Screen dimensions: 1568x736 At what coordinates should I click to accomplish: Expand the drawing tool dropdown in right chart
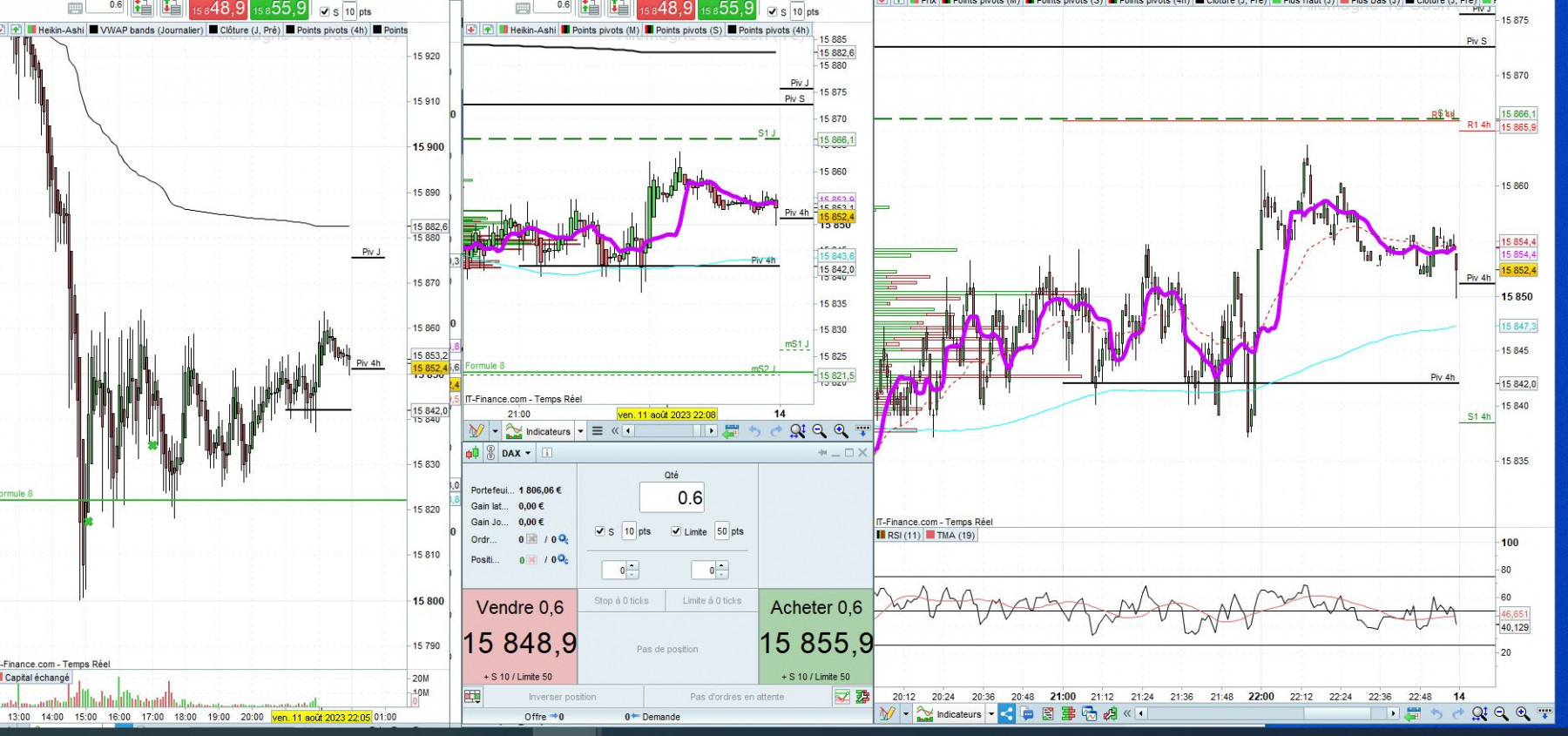[x=906, y=714]
